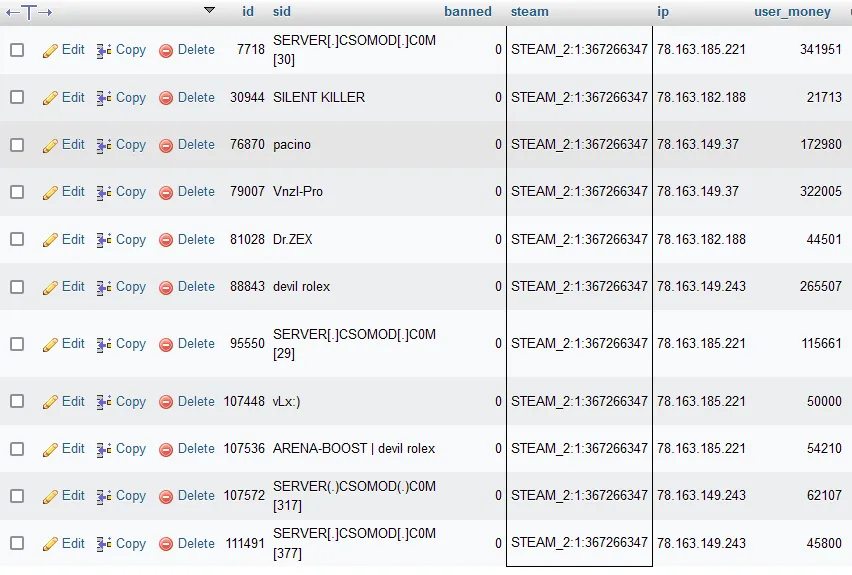The width and height of the screenshot is (852, 575).
Task: Click the Copy icon for vLx:) row
Action: (104, 402)
